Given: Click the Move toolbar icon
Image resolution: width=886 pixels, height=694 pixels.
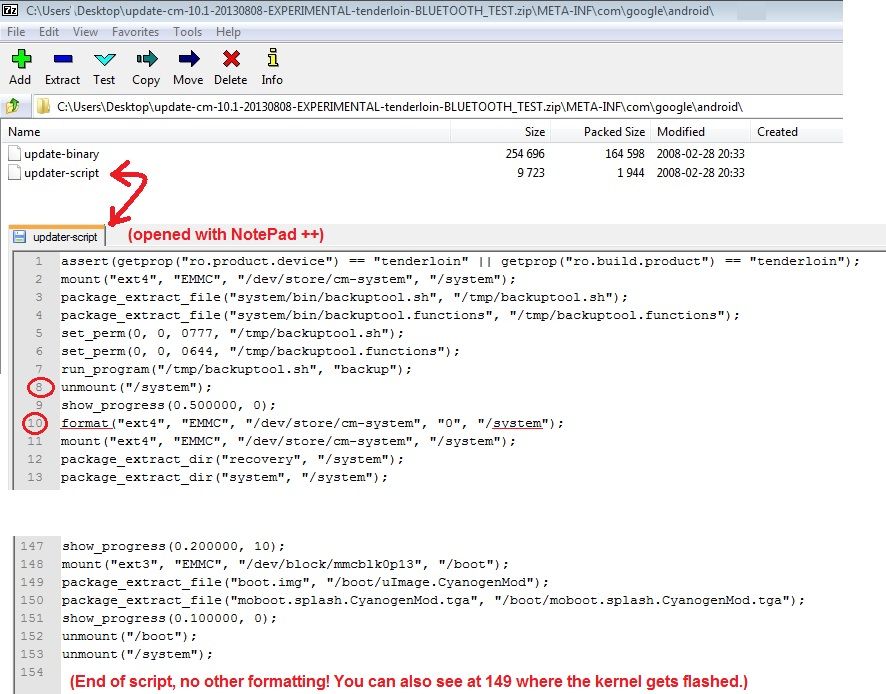Looking at the screenshot, I should coord(187,61).
